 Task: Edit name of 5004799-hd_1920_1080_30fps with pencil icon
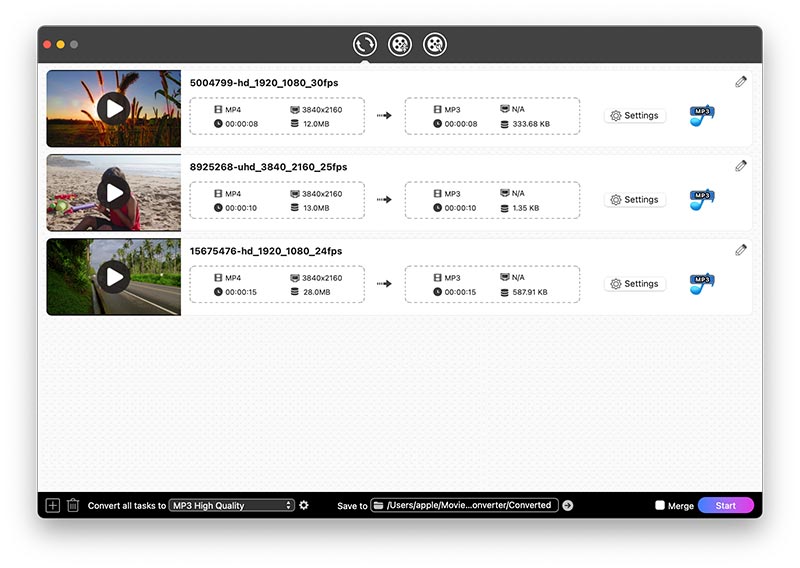tap(741, 82)
